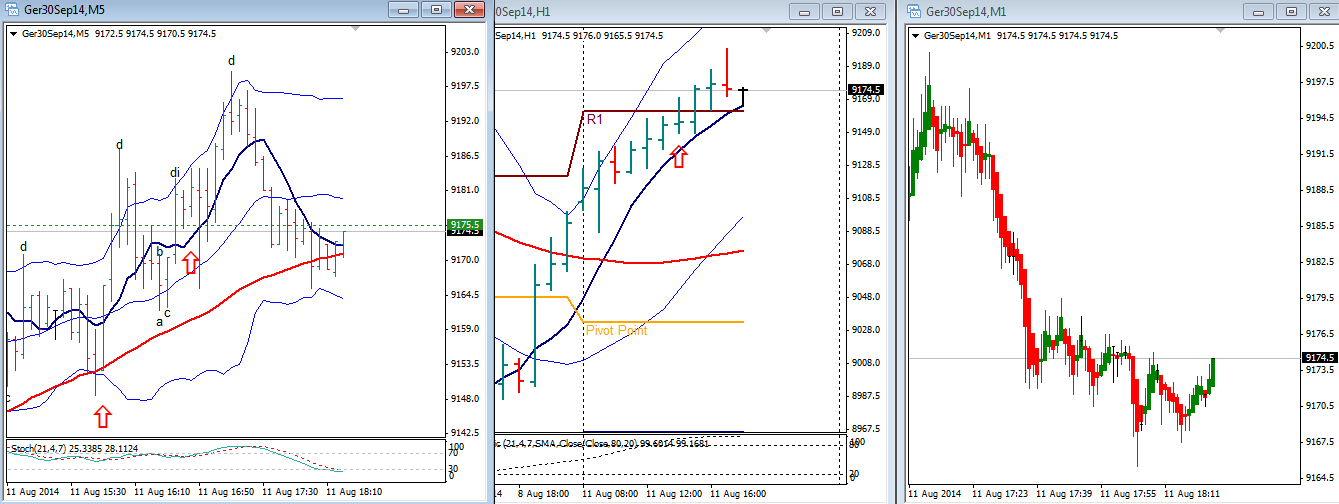The width and height of the screenshot is (1339, 504).
Task: Minimize the Ger30Sep14,M5 chart window
Action: [x=404, y=10]
